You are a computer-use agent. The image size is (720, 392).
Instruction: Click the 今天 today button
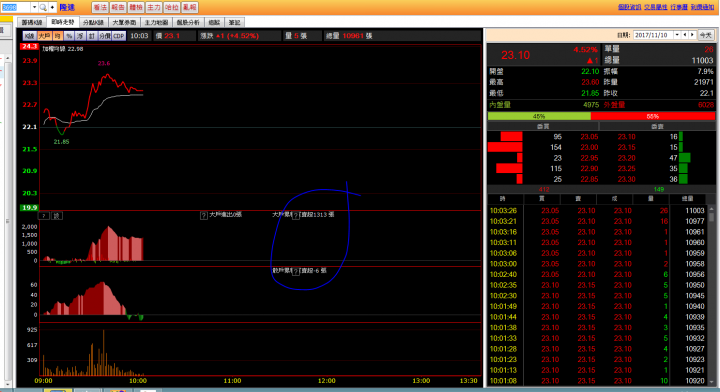click(705, 35)
